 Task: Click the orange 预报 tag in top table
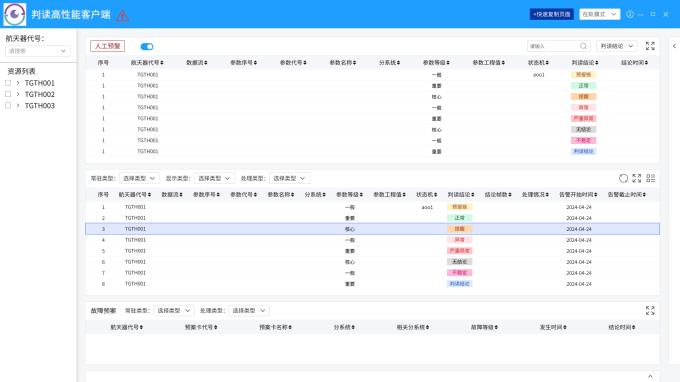point(583,97)
